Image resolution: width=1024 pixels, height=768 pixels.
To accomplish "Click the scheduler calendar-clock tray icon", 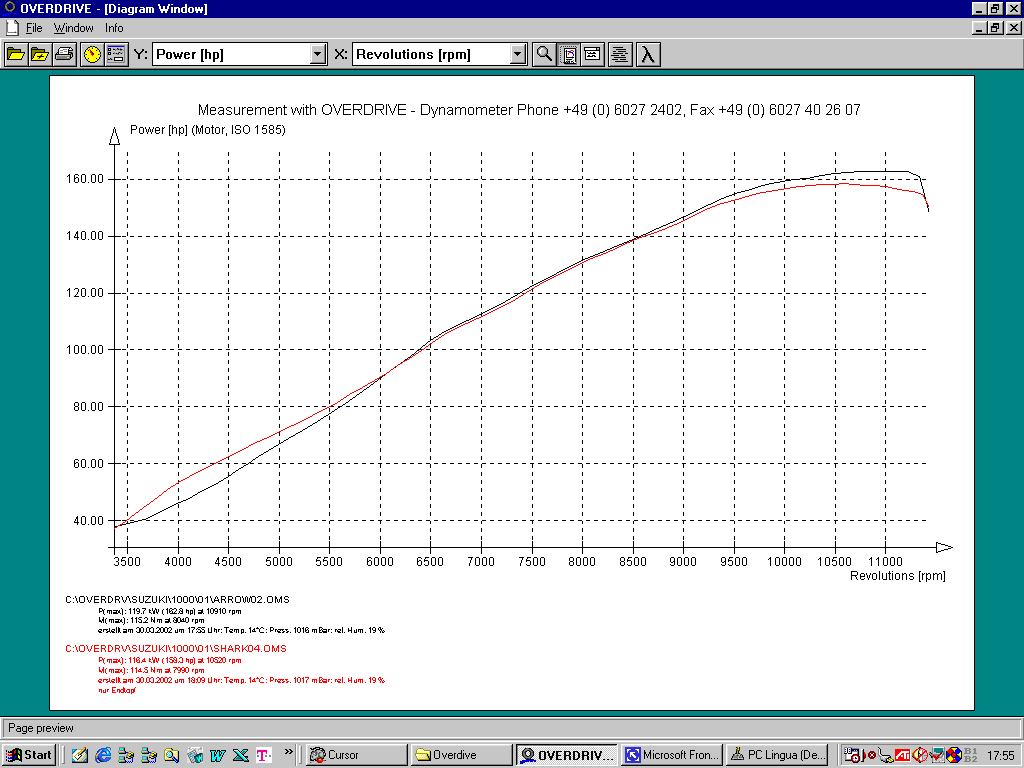I will click(x=852, y=755).
